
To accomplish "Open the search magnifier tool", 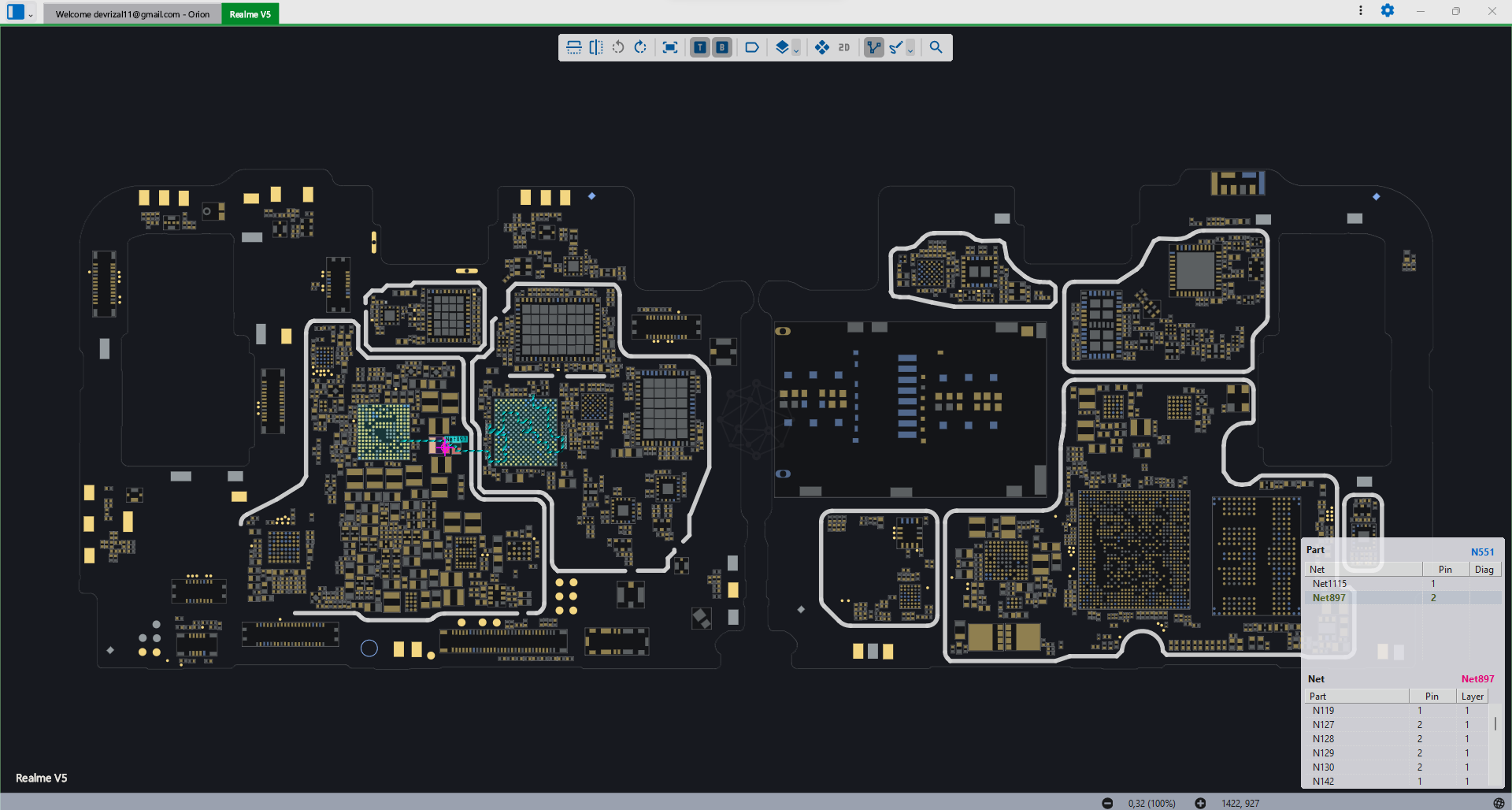I will tap(936, 47).
